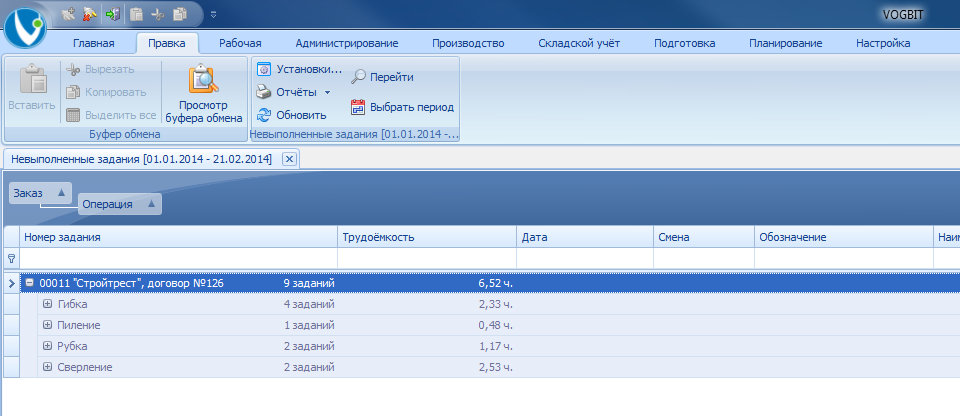Sort by Трудоёмкость column header
Image resolution: width=960 pixels, height=416 pixels.
427,237
